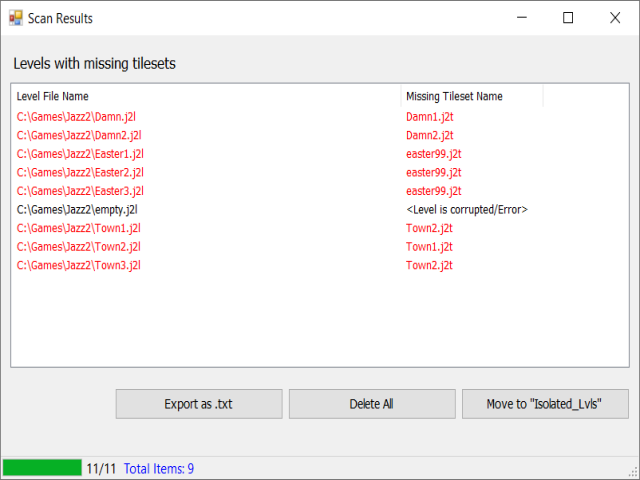Click the Town1.j2t tileset cell

pos(429,247)
